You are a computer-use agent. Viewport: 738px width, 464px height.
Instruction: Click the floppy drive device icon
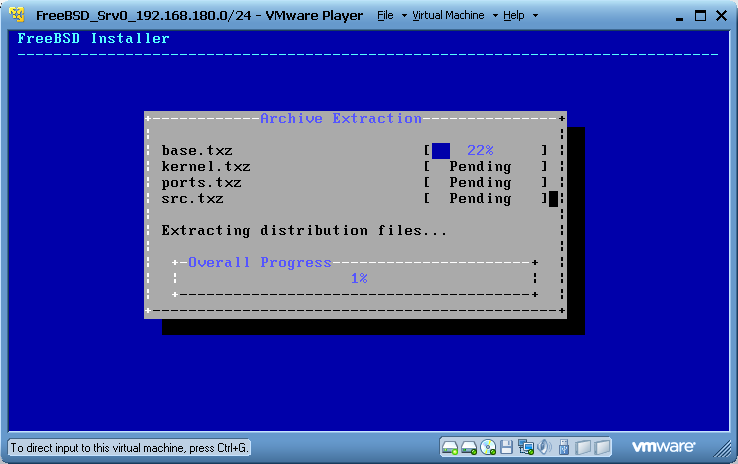[506, 447]
